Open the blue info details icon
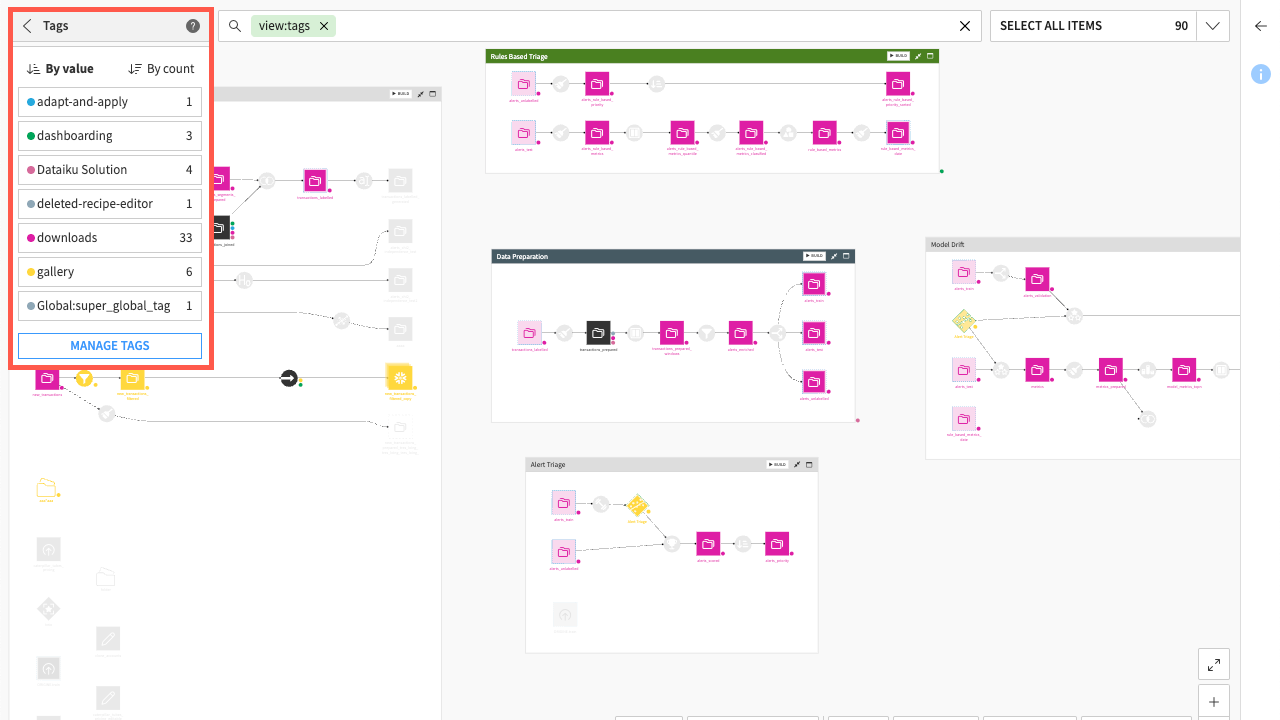Viewport: 1280px width, 720px height. (1261, 73)
